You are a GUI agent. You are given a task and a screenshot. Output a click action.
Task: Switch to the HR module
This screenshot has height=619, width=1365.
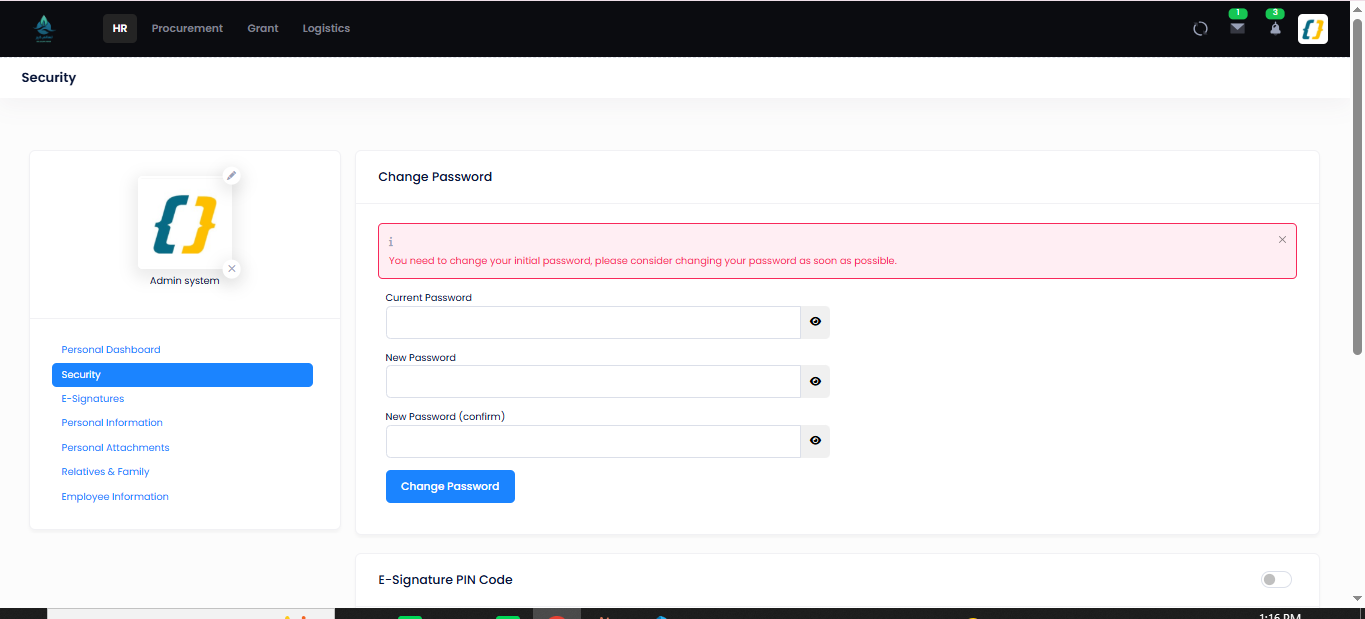point(120,28)
